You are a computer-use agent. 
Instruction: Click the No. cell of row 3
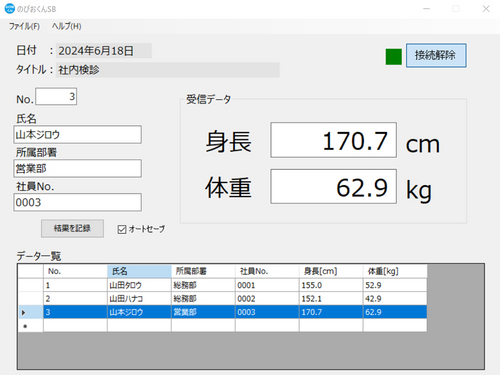[x=75, y=312]
